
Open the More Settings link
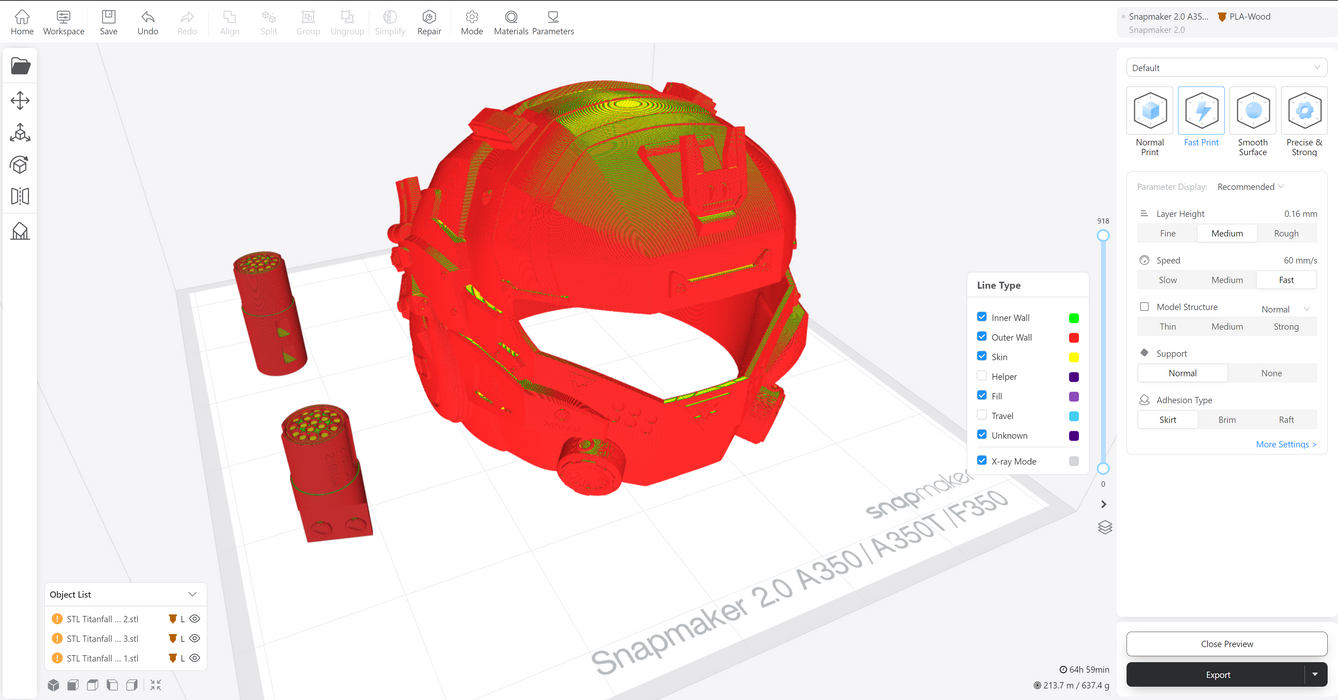pos(1286,444)
